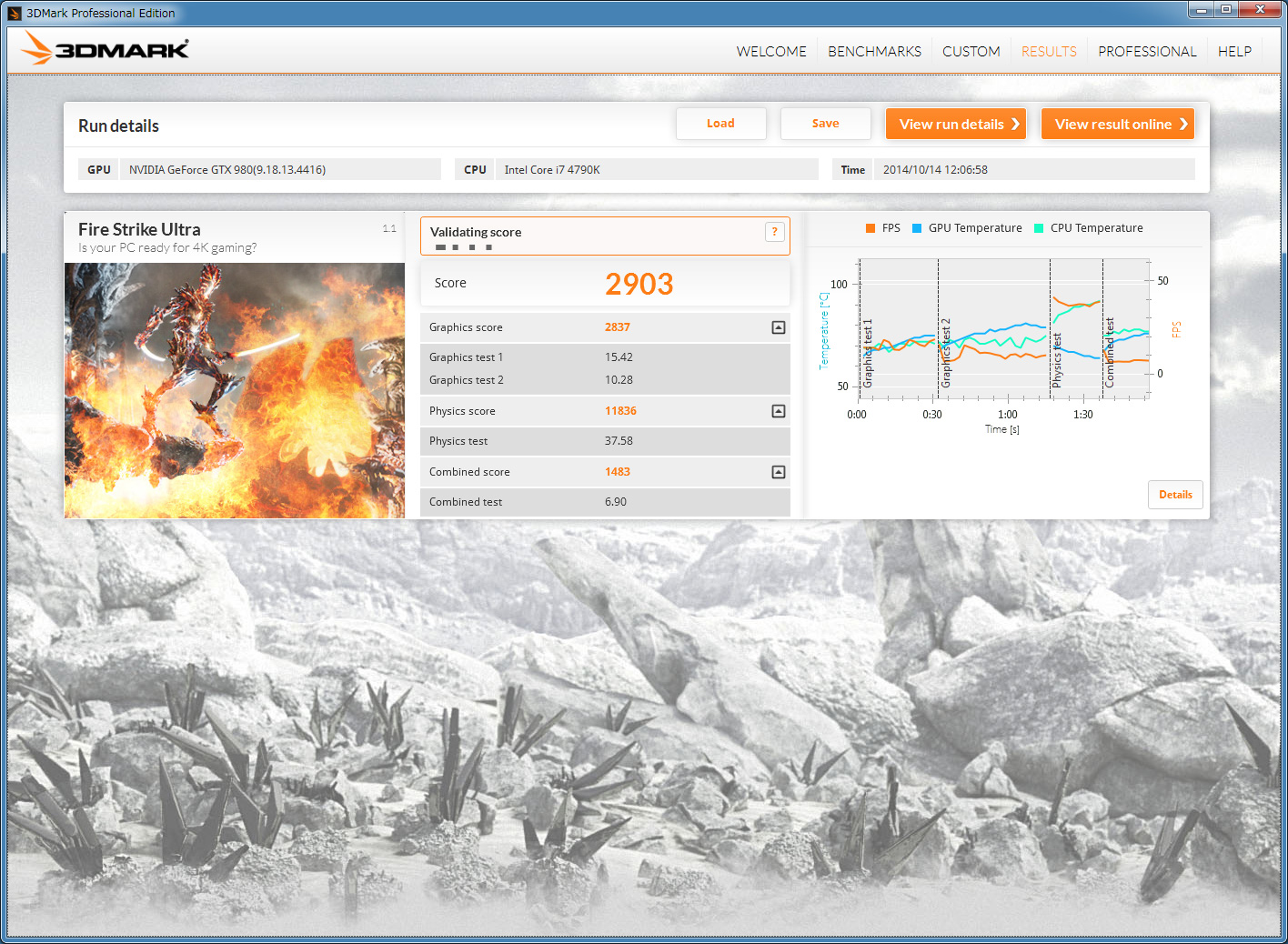1288x944 pixels.
Task: Click the question mark help icon
Action: (774, 232)
